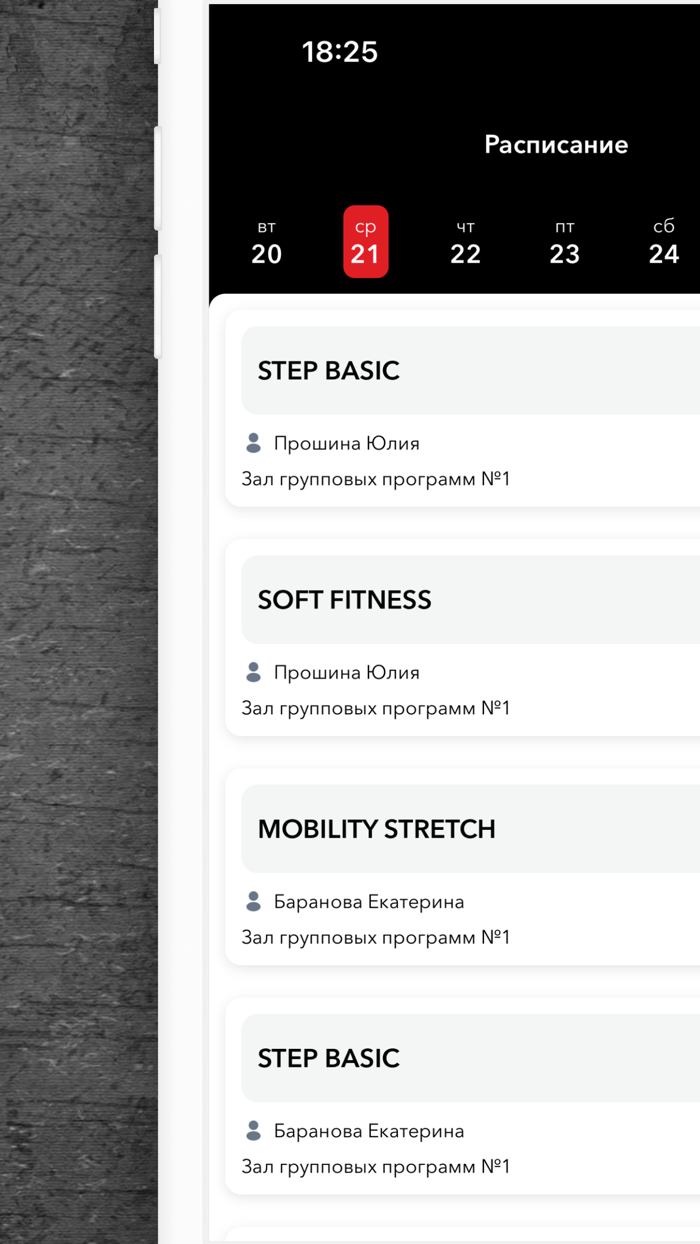
Task: Tap the 18:25 clock in the status bar
Action: coord(341,52)
